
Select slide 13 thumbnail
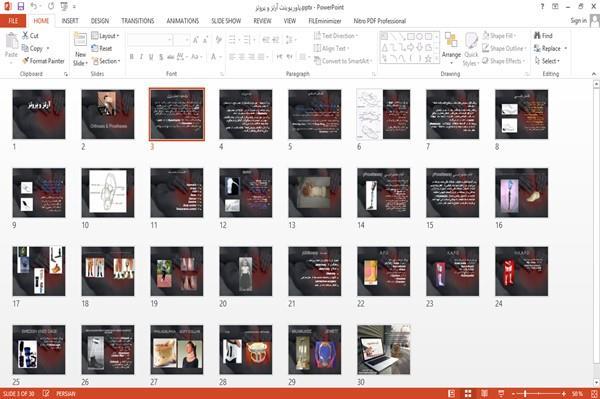[x=315, y=193]
